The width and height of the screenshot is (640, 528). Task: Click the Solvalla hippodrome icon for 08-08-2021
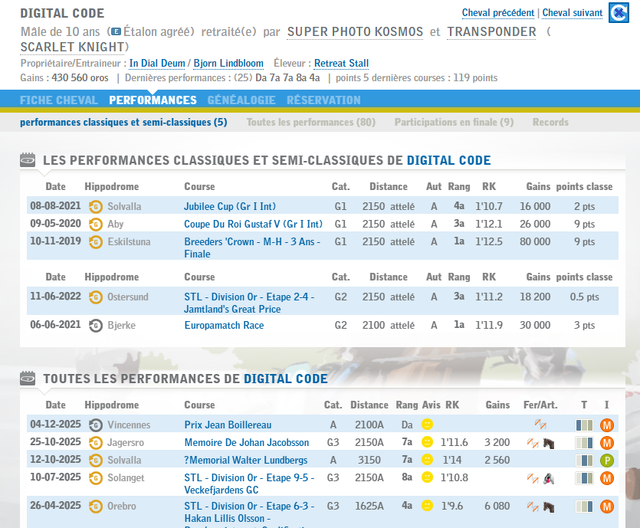pyautogui.click(x=96, y=206)
